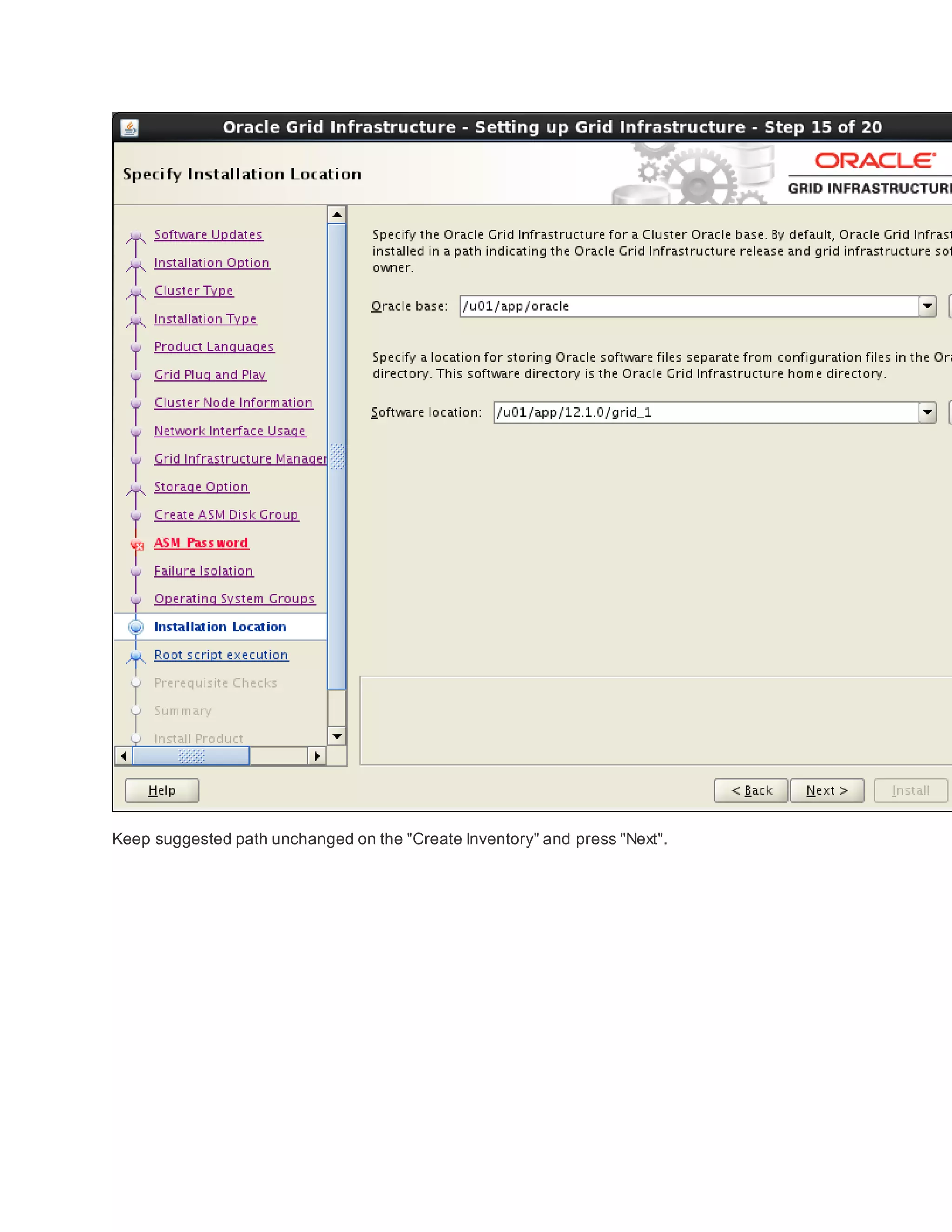Select the Storage Option step
This screenshot has width=952, height=1232.
(x=201, y=487)
